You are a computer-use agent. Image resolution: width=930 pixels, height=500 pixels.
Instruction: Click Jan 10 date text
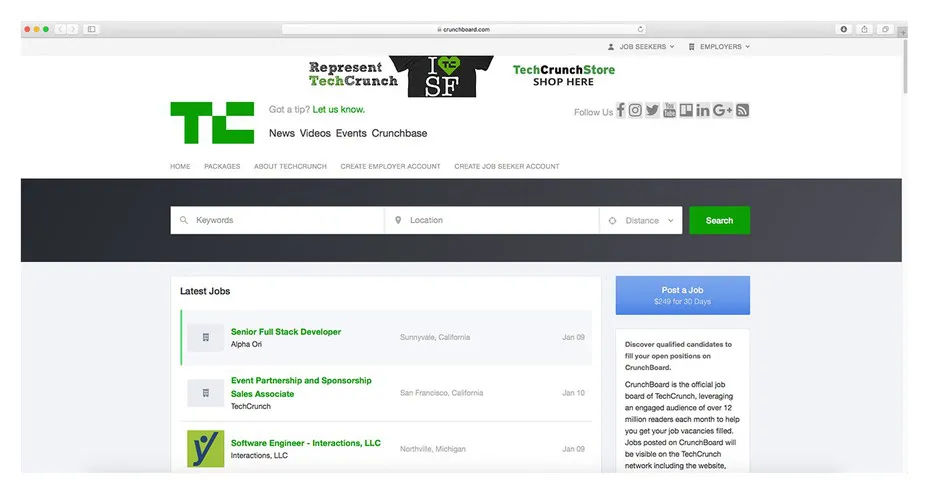574,393
